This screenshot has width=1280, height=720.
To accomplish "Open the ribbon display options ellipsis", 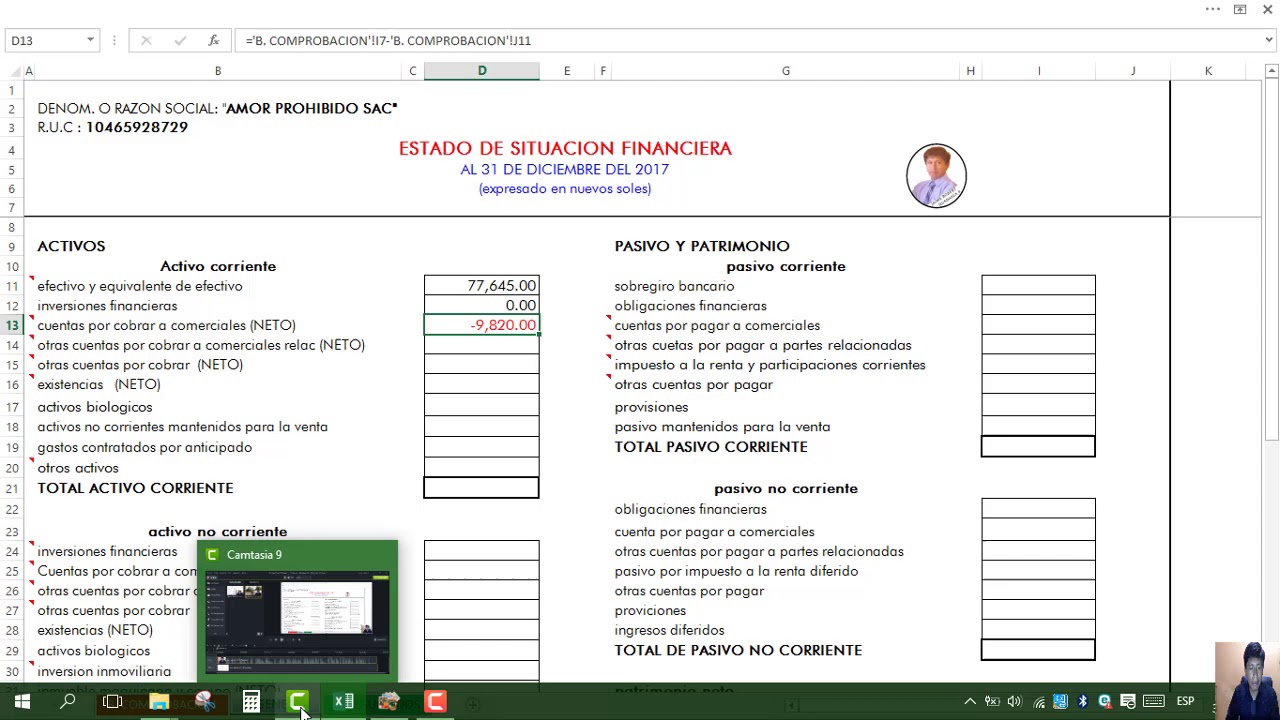I will pyautogui.click(x=1213, y=10).
